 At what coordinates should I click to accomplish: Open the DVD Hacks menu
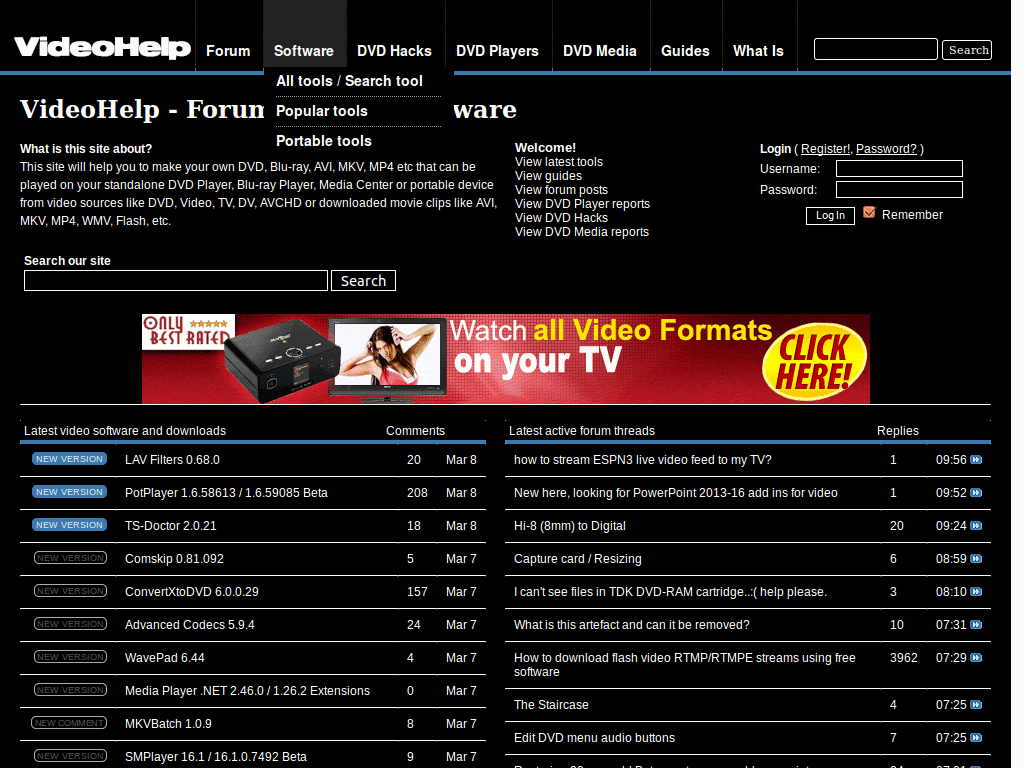coord(394,51)
